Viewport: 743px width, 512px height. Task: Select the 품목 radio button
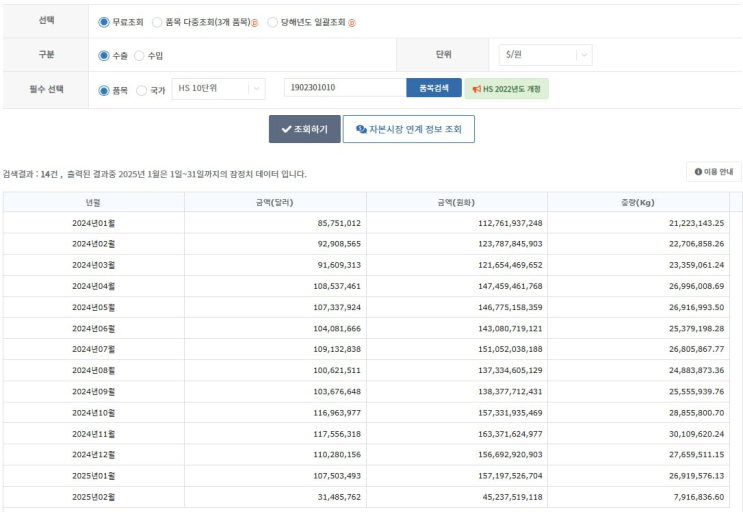coord(104,90)
